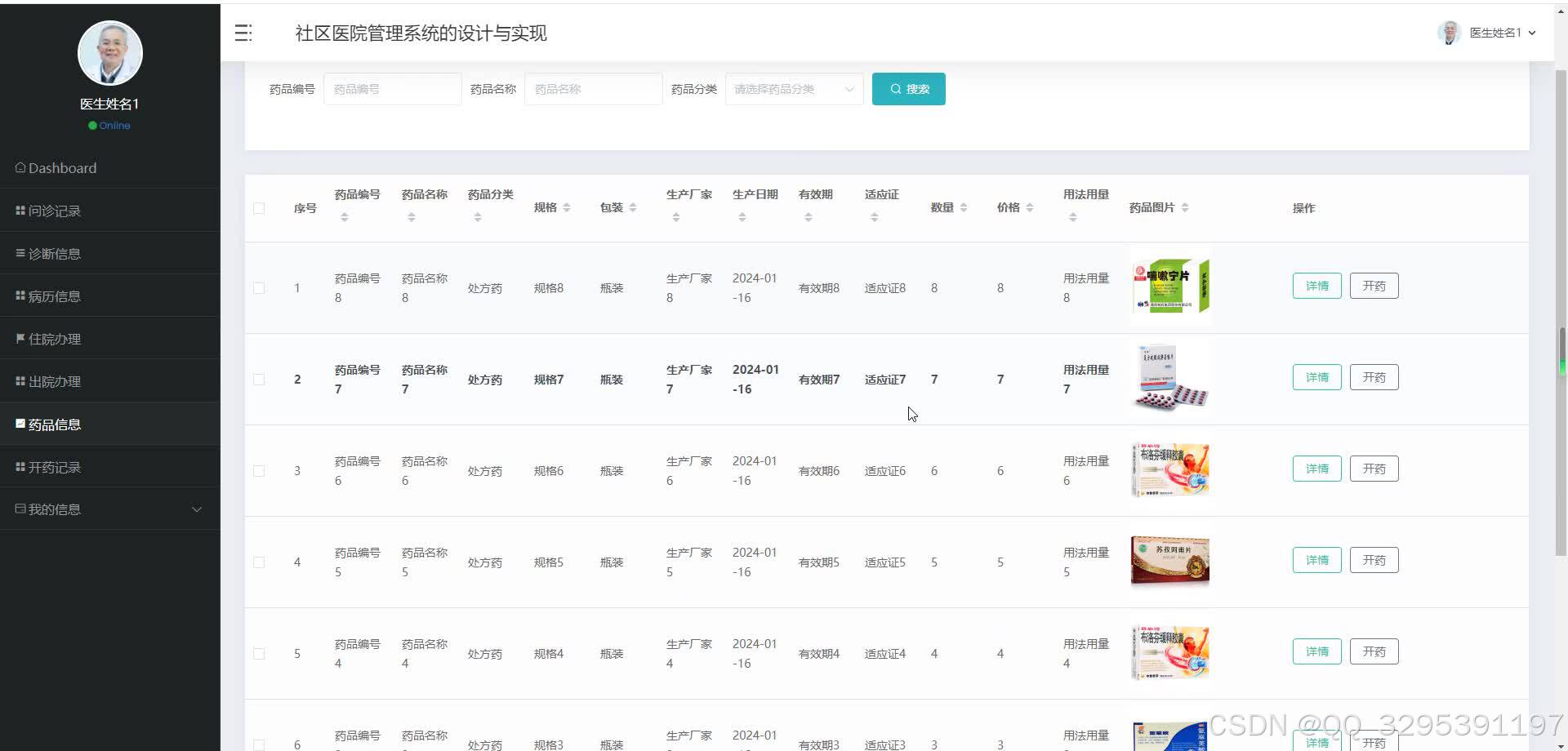Click the 诊断信息 list icon
This screenshot has height=751, width=1568.
tap(19, 253)
